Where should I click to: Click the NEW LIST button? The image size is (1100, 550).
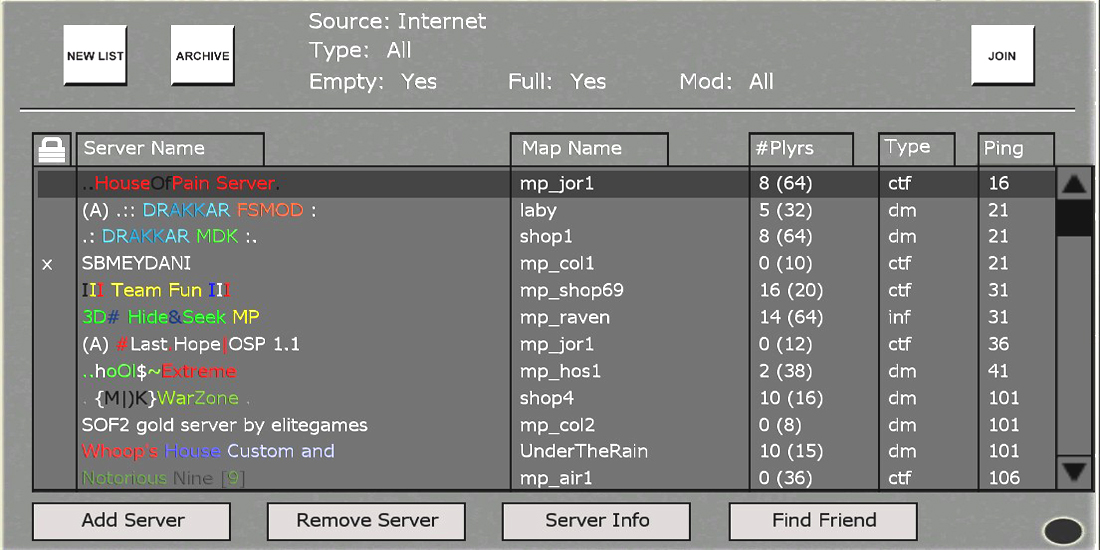click(95, 56)
